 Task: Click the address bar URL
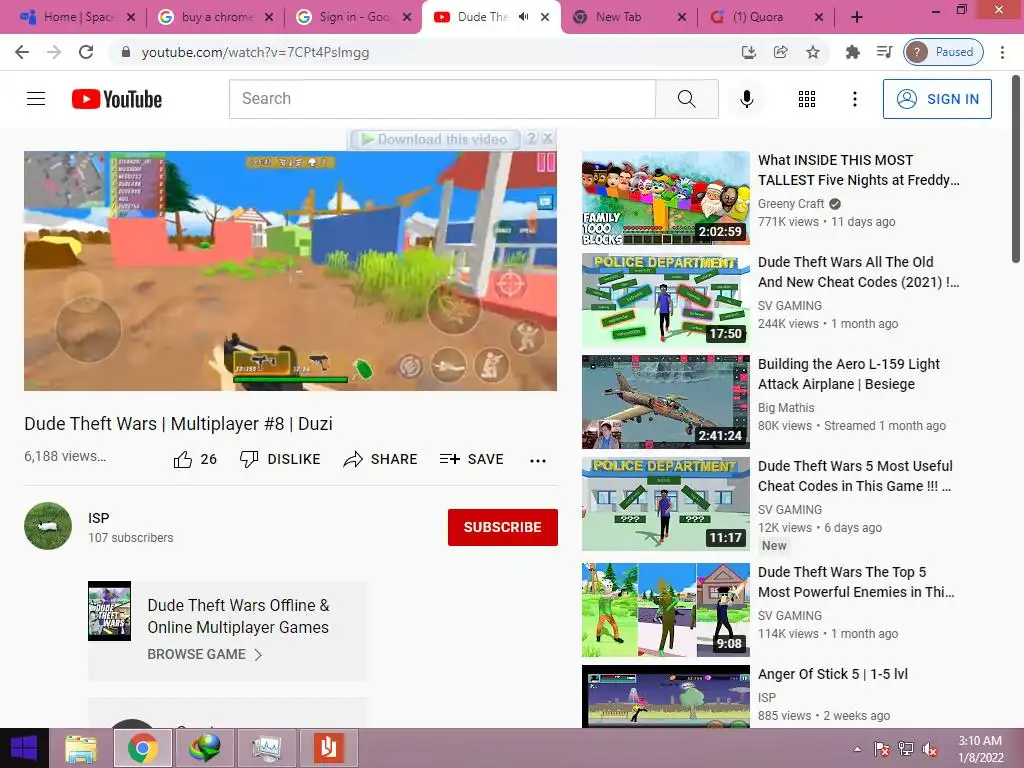(255, 52)
